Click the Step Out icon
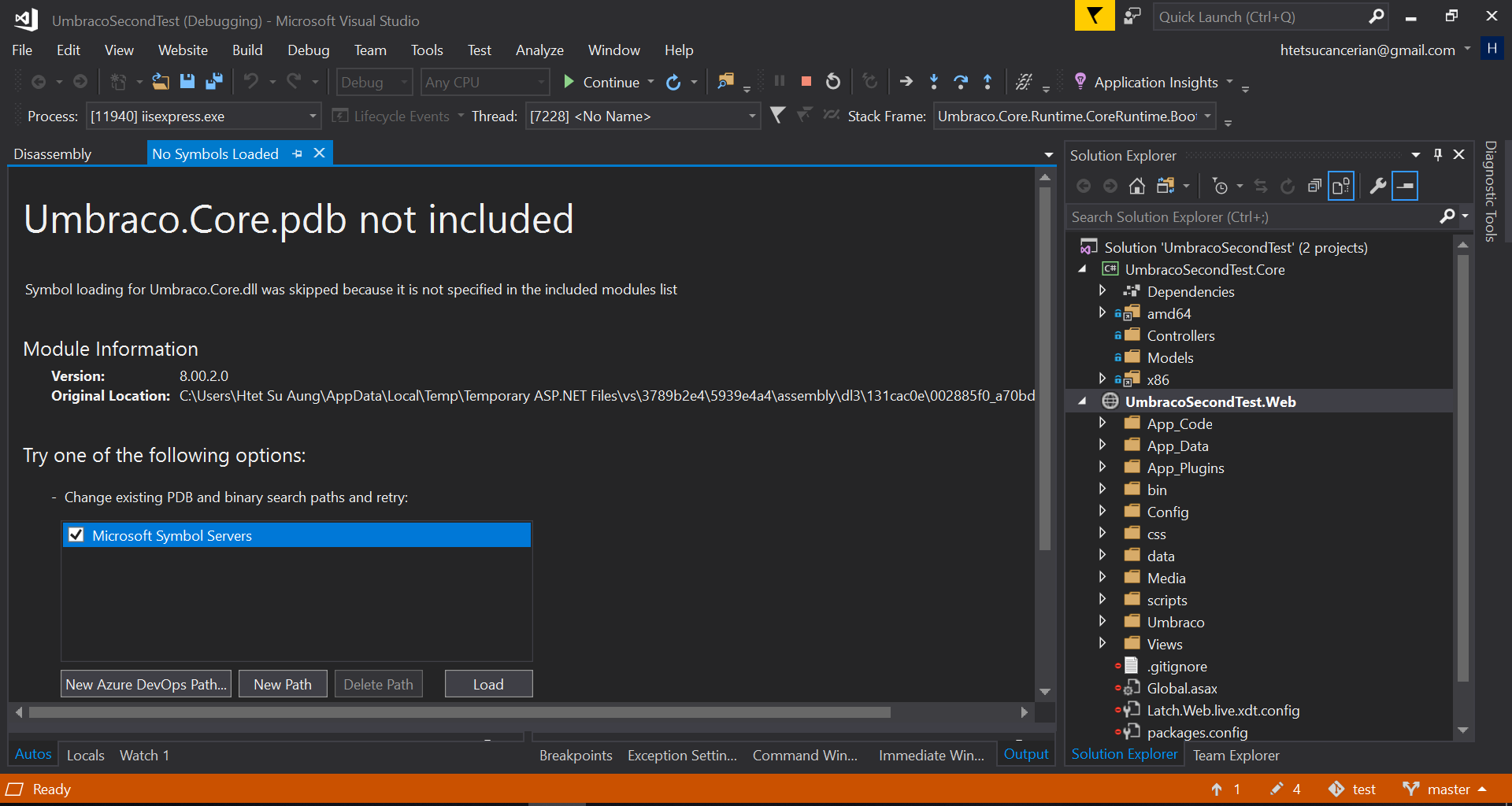 [988, 82]
